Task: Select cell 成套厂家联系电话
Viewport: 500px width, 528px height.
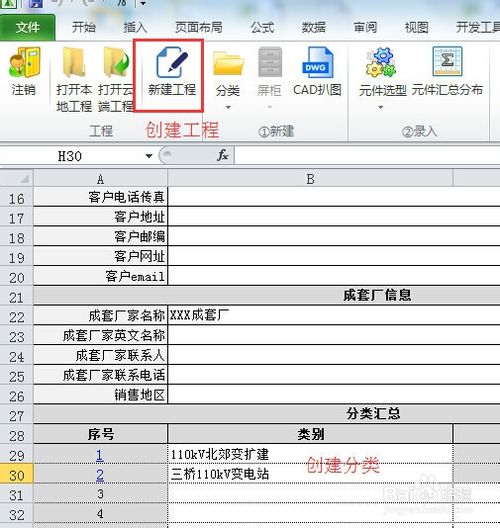Action: [x=100, y=375]
